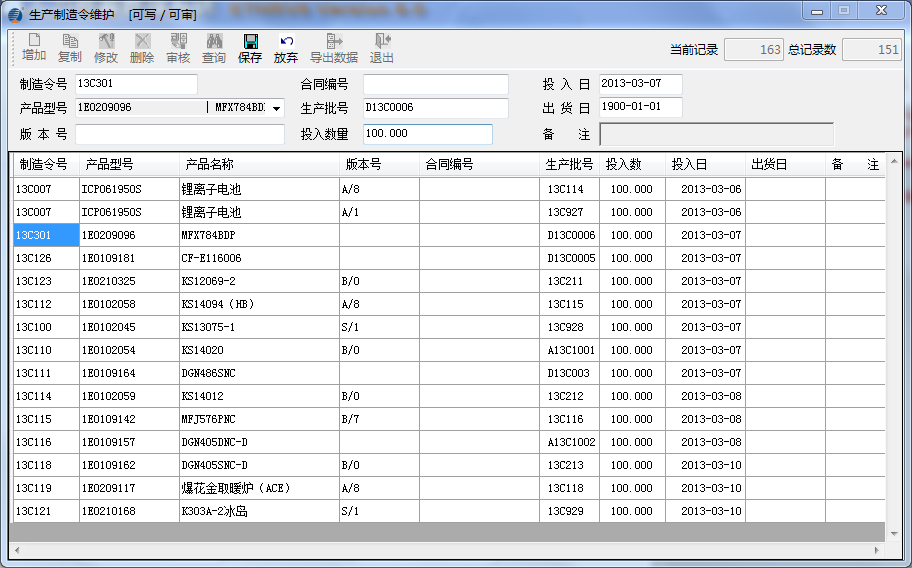Open 查询 (Query) with the binoculars icon
The width and height of the screenshot is (912, 568).
coord(214,47)
